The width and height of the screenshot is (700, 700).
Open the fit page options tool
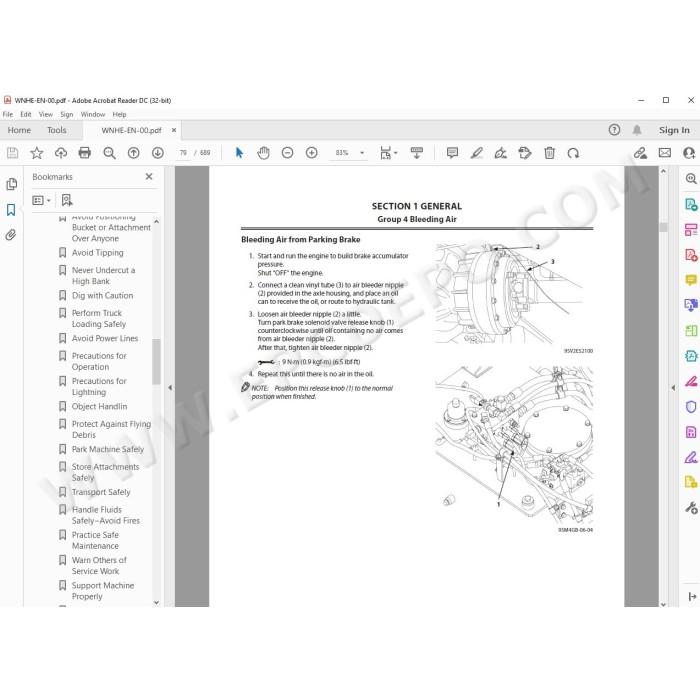[388, 153]
